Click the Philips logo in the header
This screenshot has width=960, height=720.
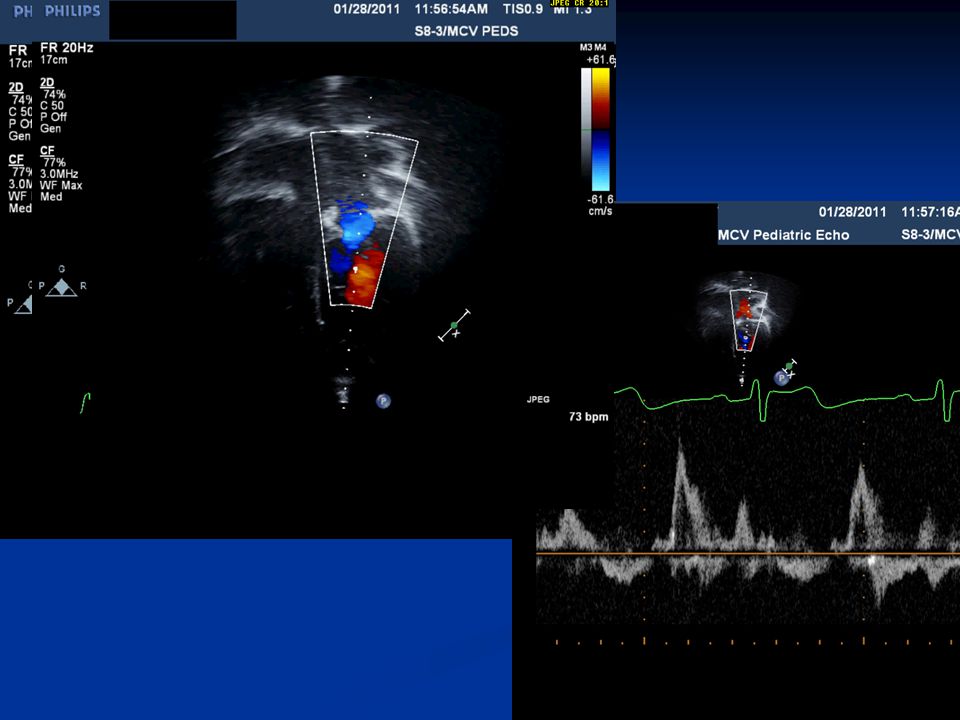tap(72, 11)
